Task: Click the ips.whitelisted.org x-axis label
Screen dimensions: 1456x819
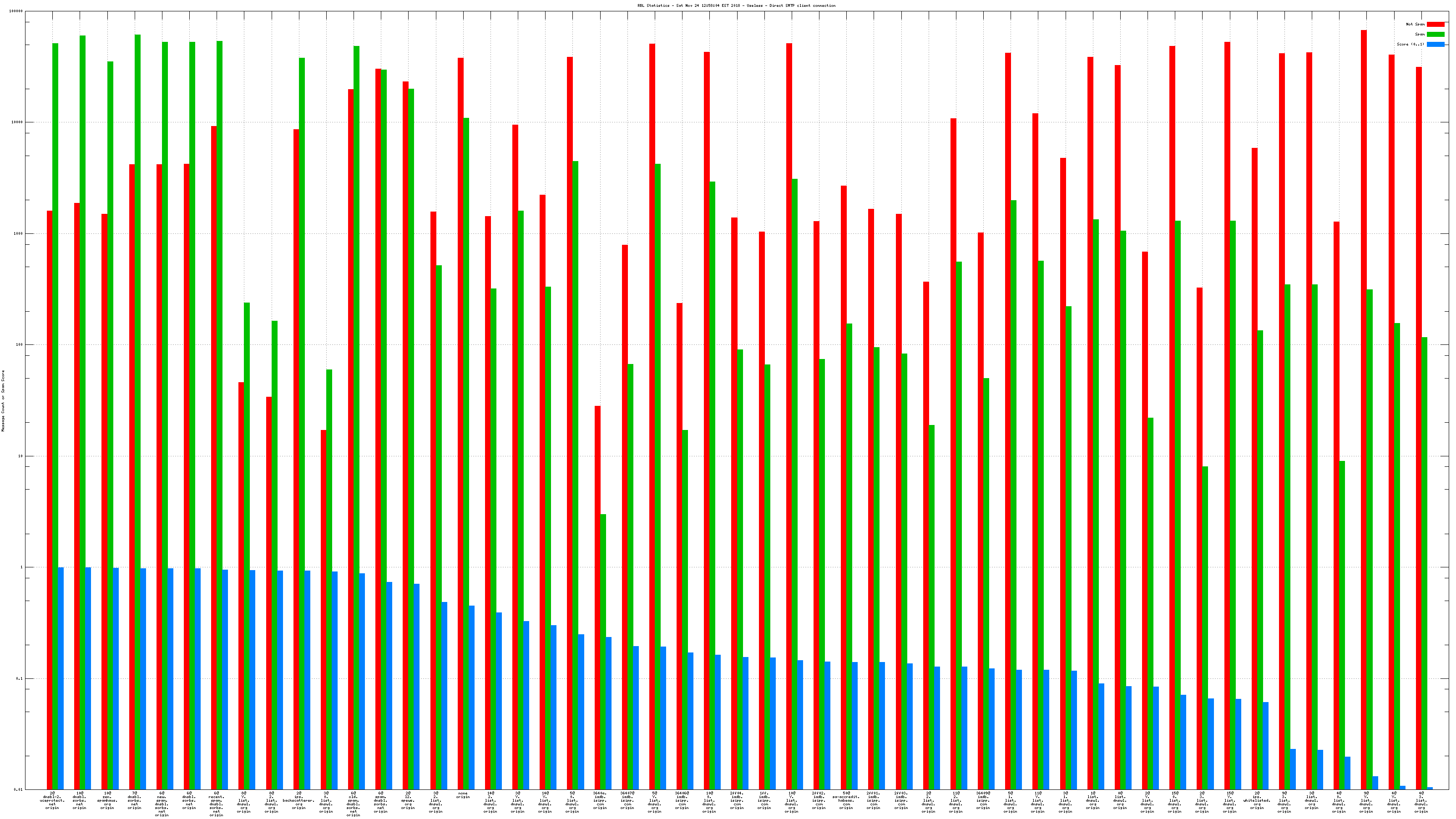Action: [x=1256, y=800]
